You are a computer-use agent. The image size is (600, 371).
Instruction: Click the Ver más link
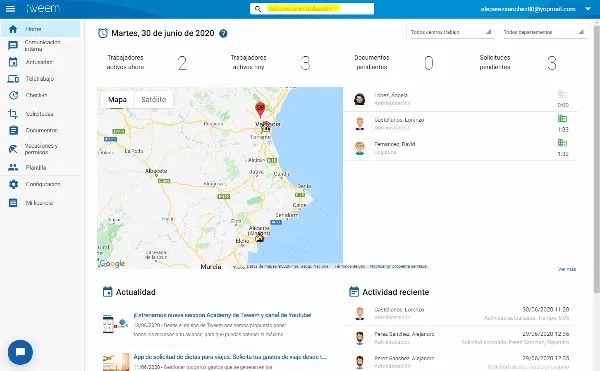click(x=567, y=269)
